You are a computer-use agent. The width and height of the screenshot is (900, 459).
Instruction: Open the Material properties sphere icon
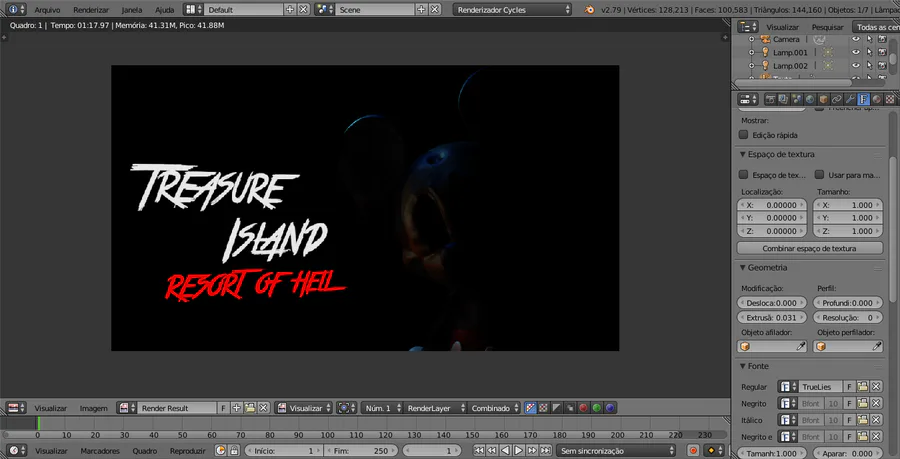(876, 99)
